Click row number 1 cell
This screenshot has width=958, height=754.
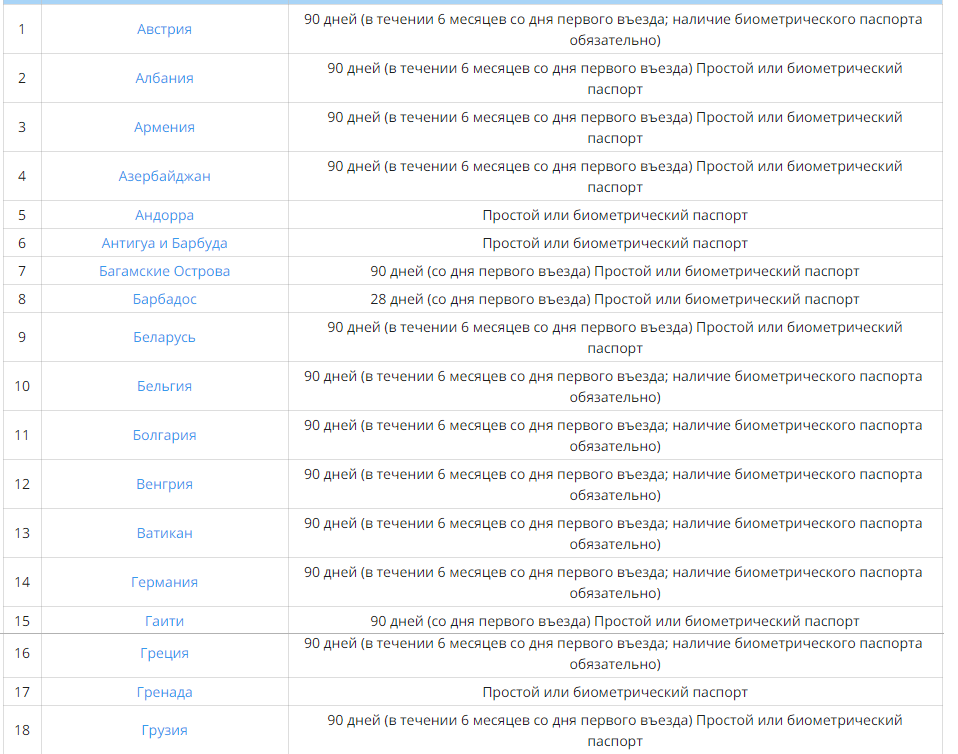click(x=22, y=29)
